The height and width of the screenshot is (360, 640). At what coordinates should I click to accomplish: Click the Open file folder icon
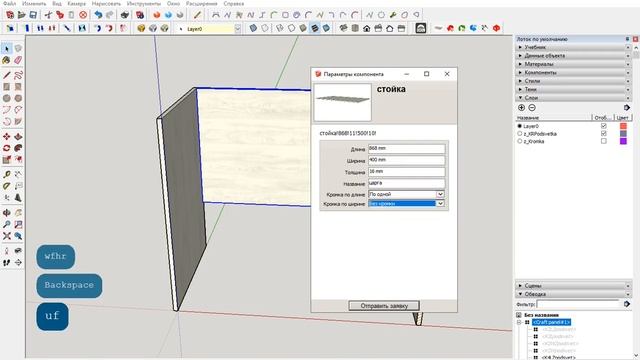point(22,15)
